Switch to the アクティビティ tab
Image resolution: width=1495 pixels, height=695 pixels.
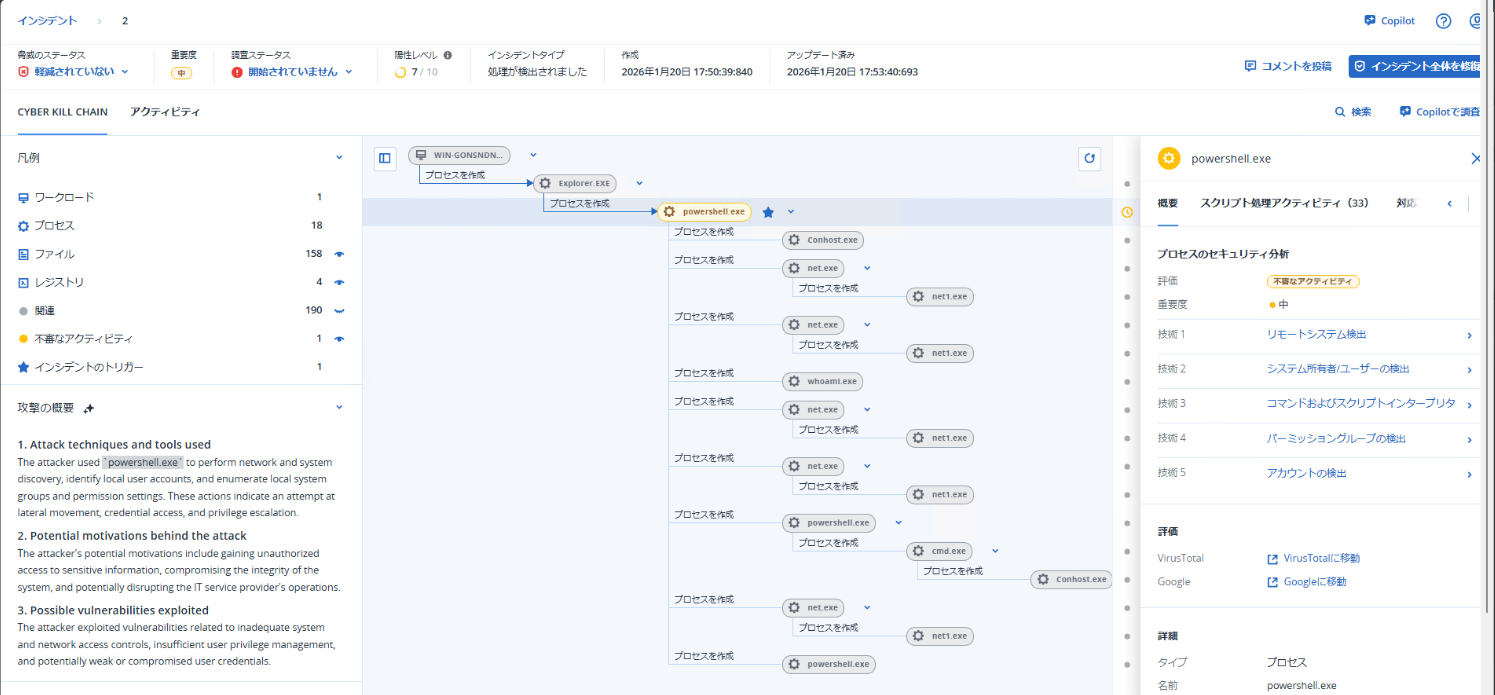coord(165,112)
